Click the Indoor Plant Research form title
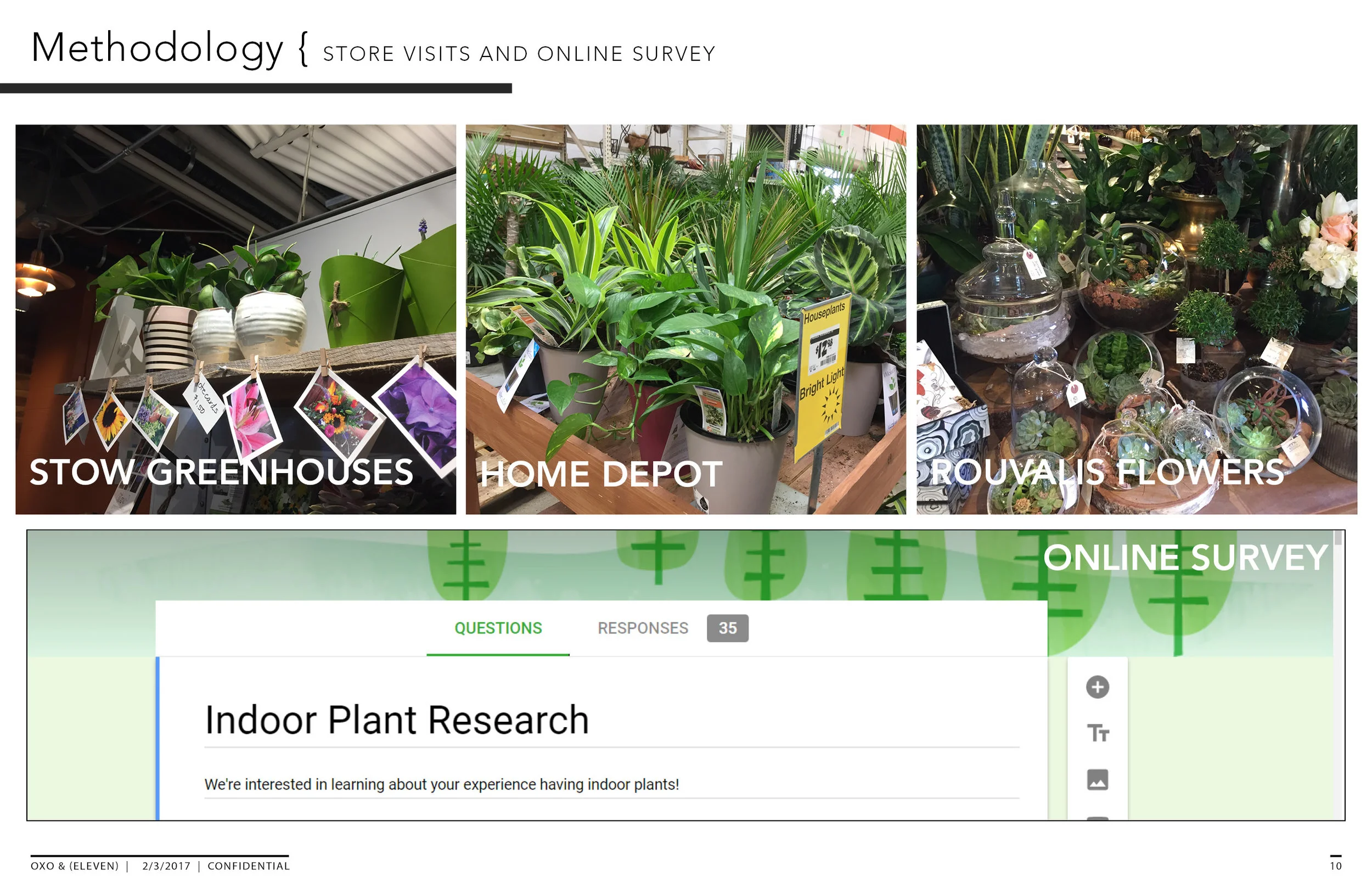This screenshot has height=888, width=1372. (x=397, y=720)
